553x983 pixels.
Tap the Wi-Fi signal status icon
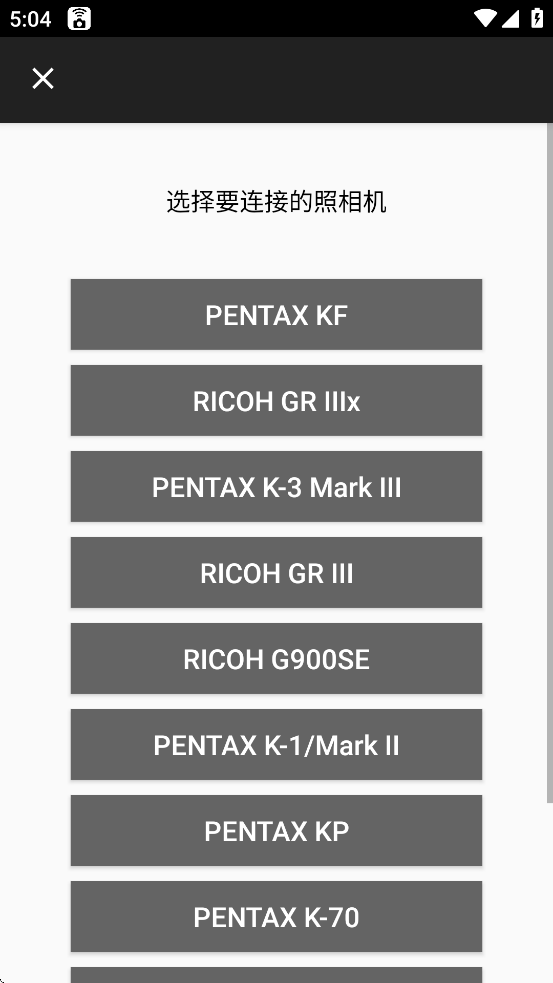(485, 18)
